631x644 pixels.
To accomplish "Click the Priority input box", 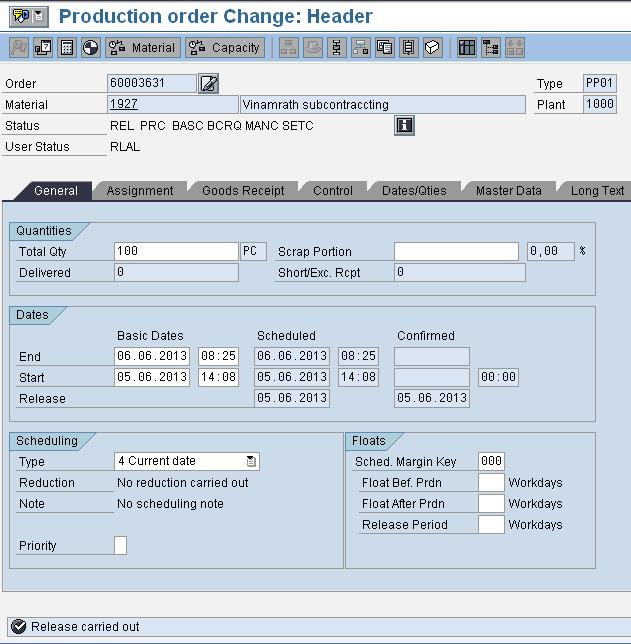I will tap(121, 545).
